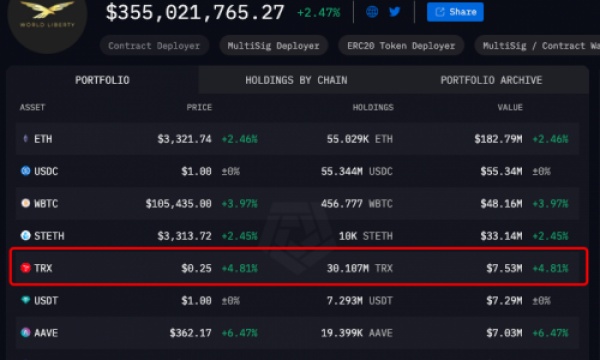The height and width of the screenshot is (360, 600).
Task: Click the ETH coin icon
Action: pyautogui.click(x=26, y=138)
